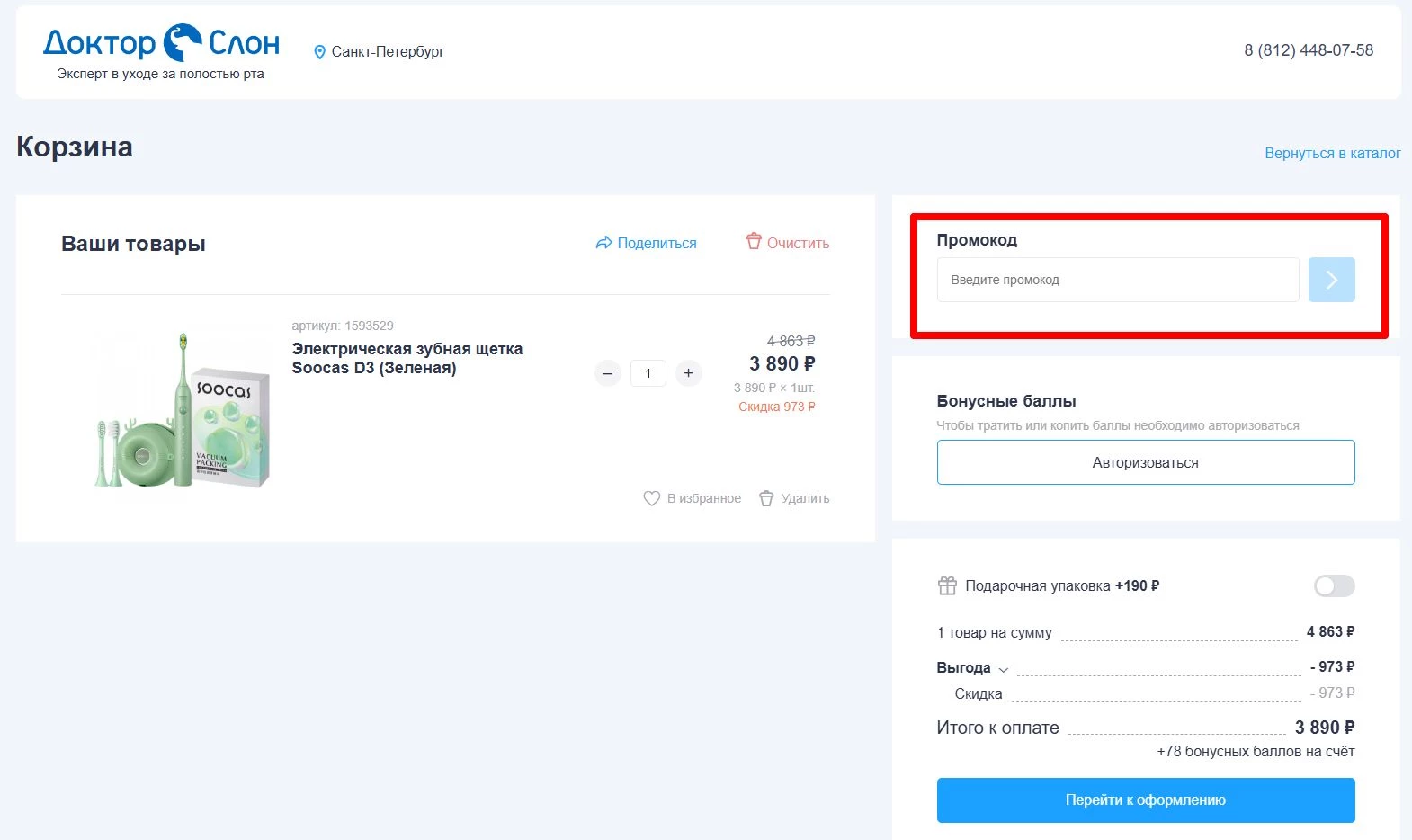This screenshot has width=1412, height=840.
Task: Click the location pin icon near Санкт-Петербург
Action: click(x=319, y=52)
